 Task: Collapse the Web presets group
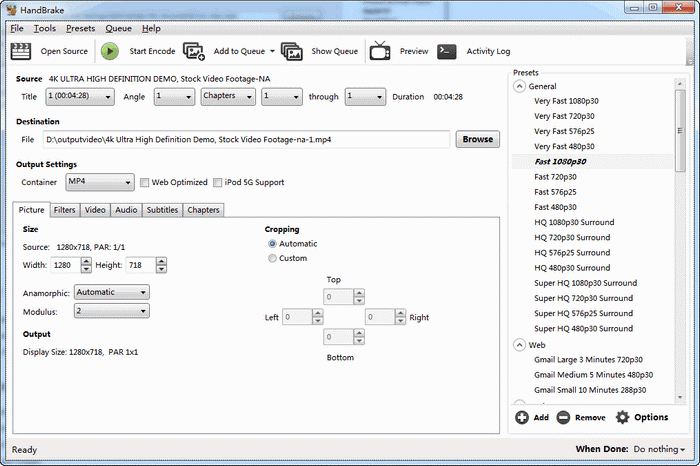(519, 345)
